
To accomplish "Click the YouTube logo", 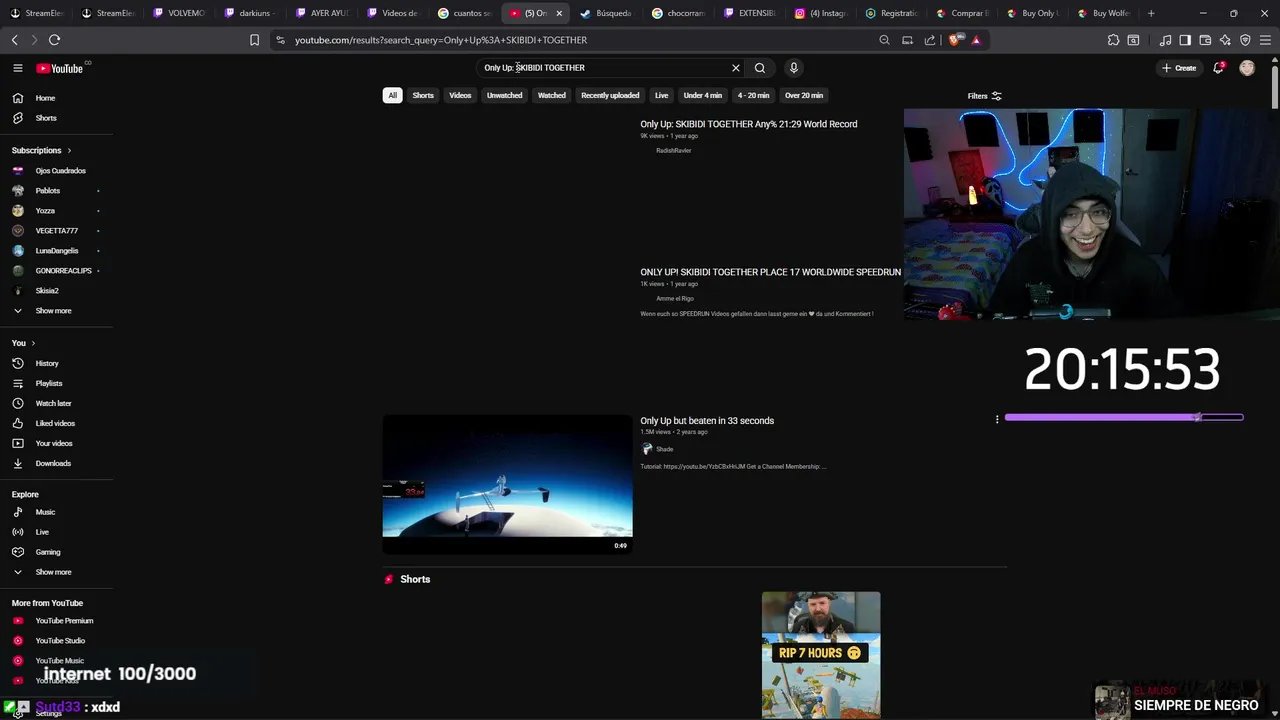I will [60, 68].
